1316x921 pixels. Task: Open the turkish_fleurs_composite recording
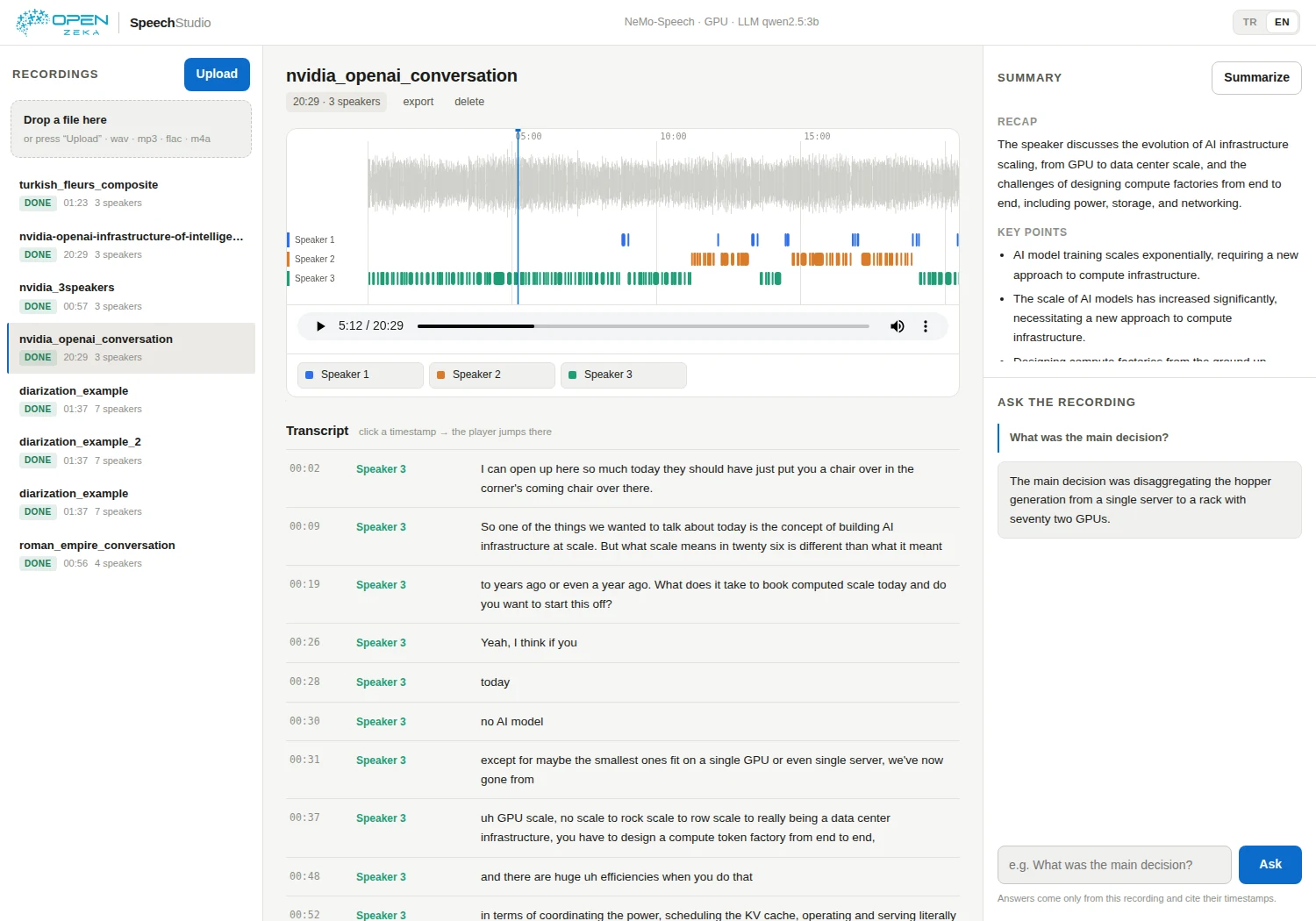coord(131,194)
